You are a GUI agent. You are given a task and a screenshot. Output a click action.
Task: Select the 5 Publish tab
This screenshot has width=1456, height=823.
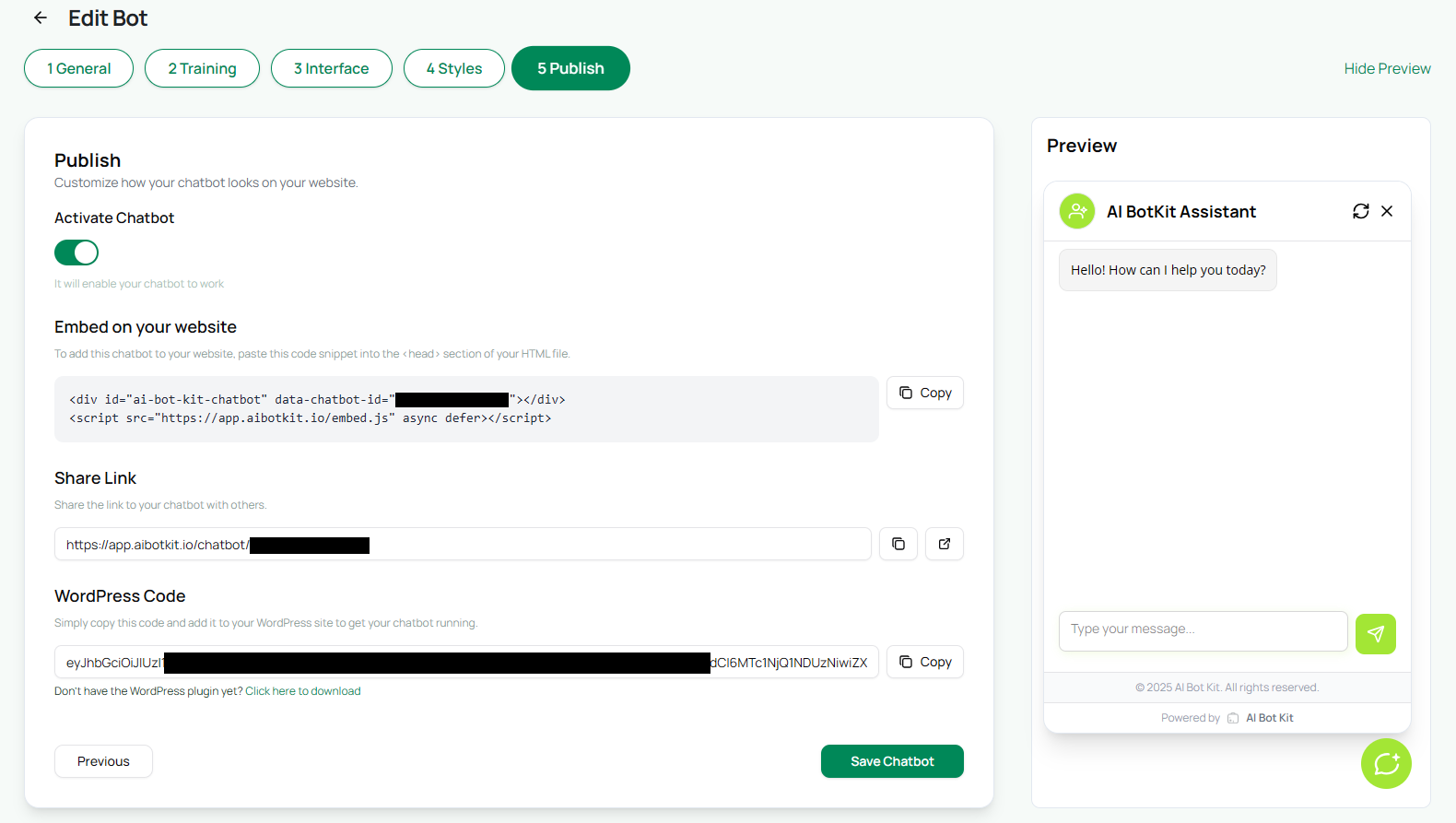570,68
